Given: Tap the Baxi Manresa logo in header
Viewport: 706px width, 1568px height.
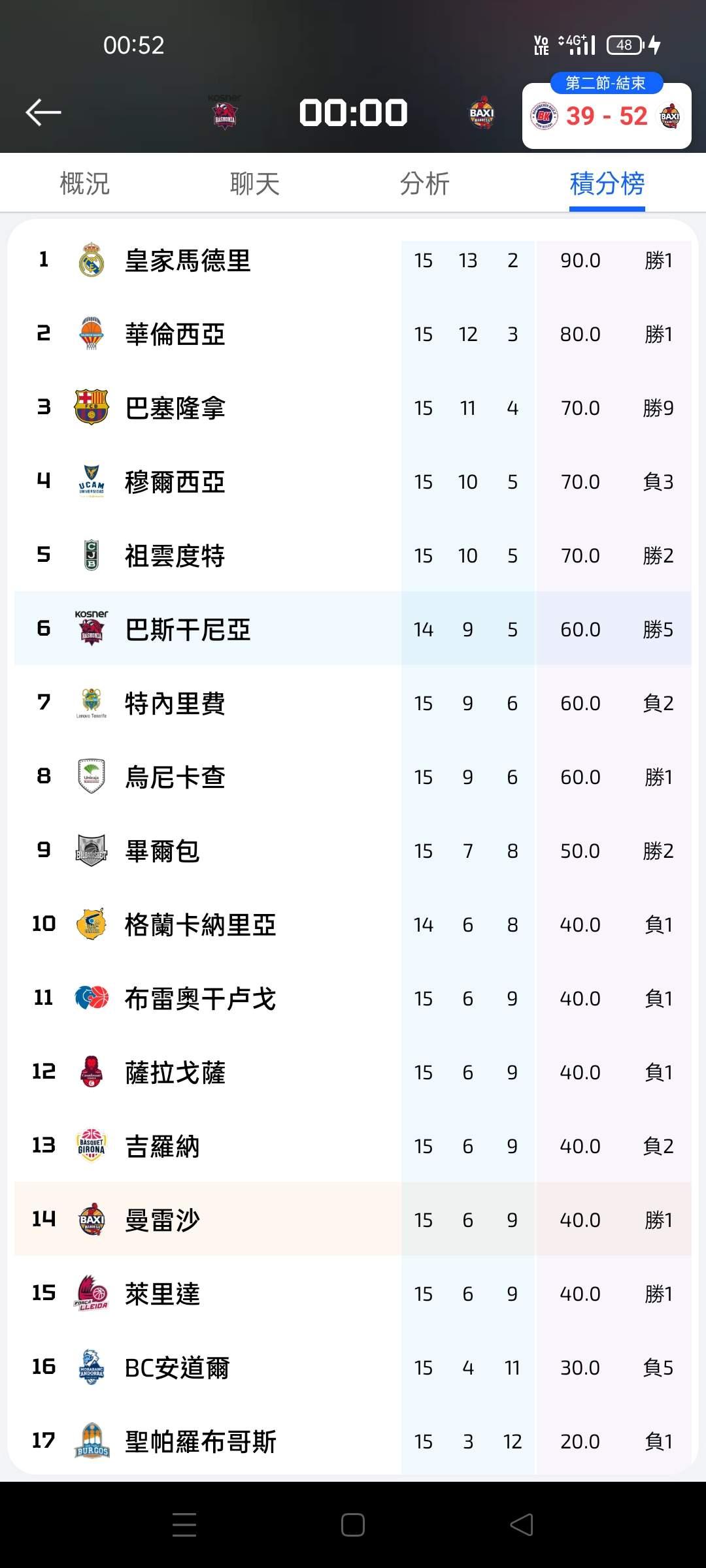Looking at the screenshot, I should pyautogui.click(x=482, y=113).
